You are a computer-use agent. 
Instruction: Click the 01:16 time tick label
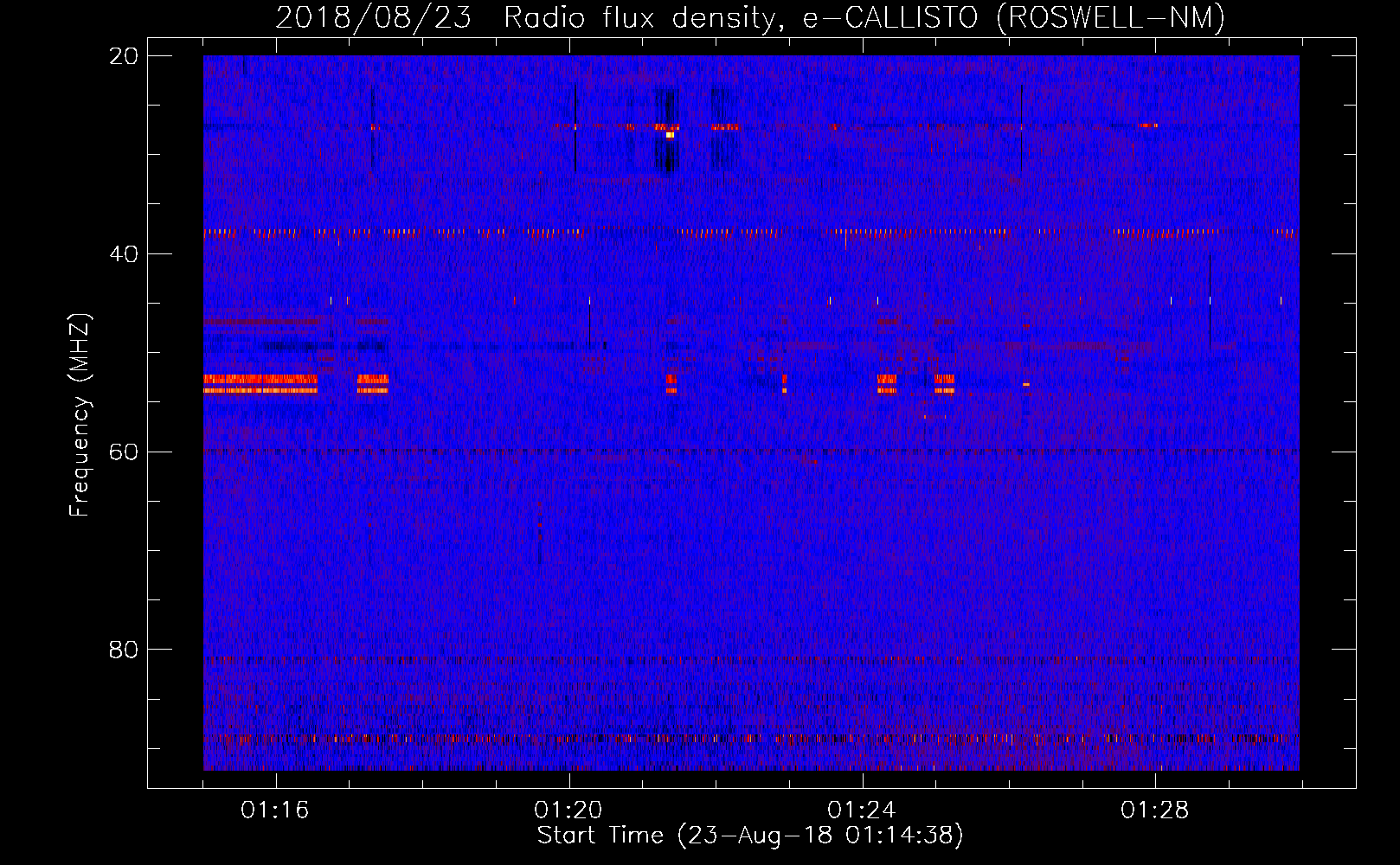(x=275, y=811)
